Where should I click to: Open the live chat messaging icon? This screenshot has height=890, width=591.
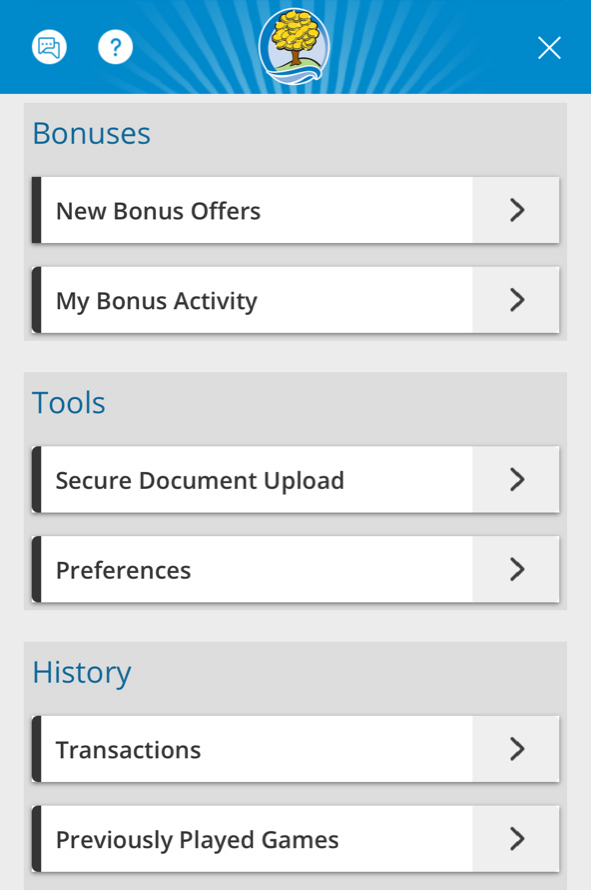pos(49,47)
